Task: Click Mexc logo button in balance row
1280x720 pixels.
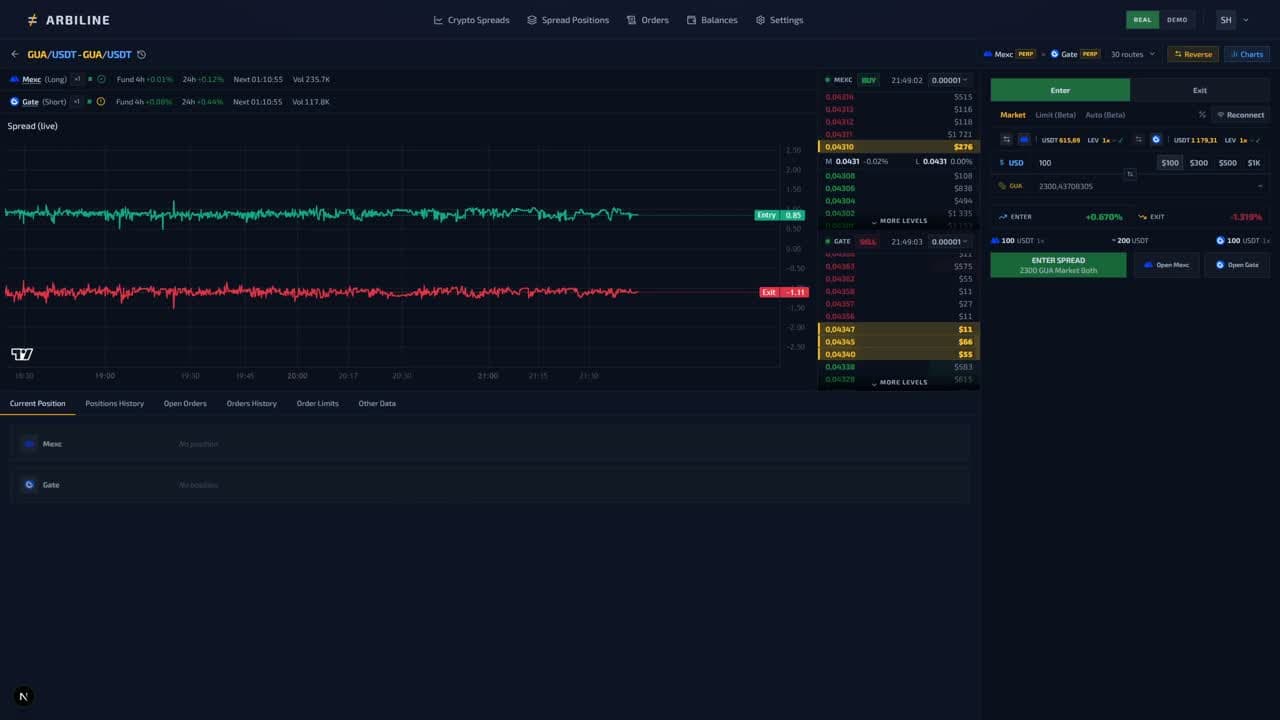Action: pos(1024,140)
